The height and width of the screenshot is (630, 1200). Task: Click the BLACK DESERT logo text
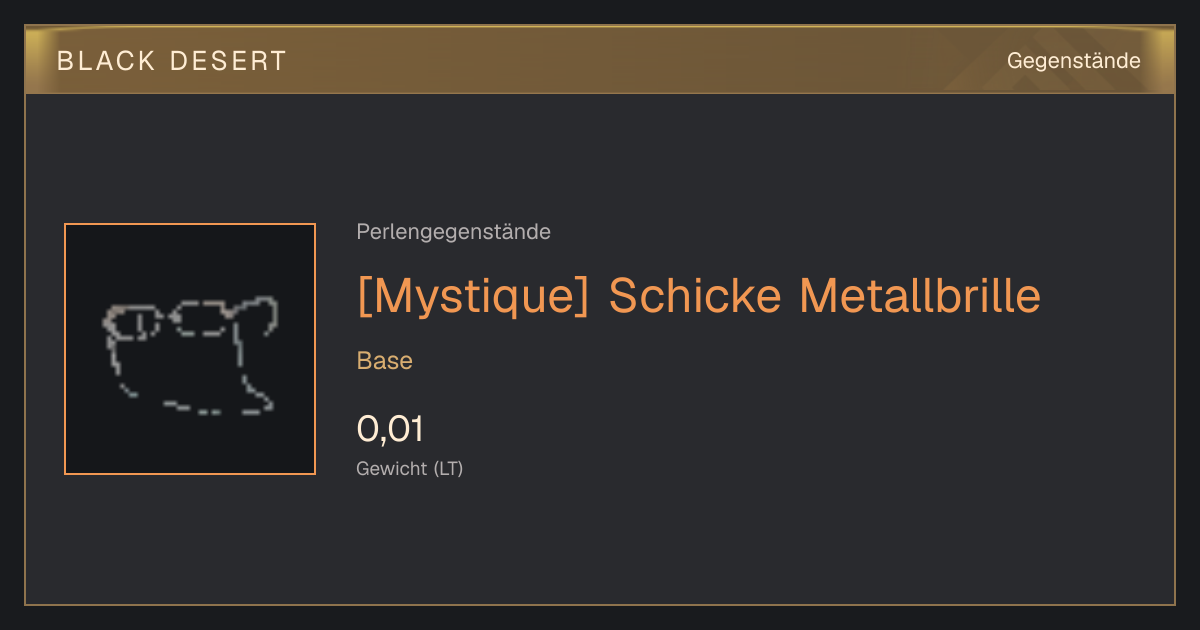(172, 61)
